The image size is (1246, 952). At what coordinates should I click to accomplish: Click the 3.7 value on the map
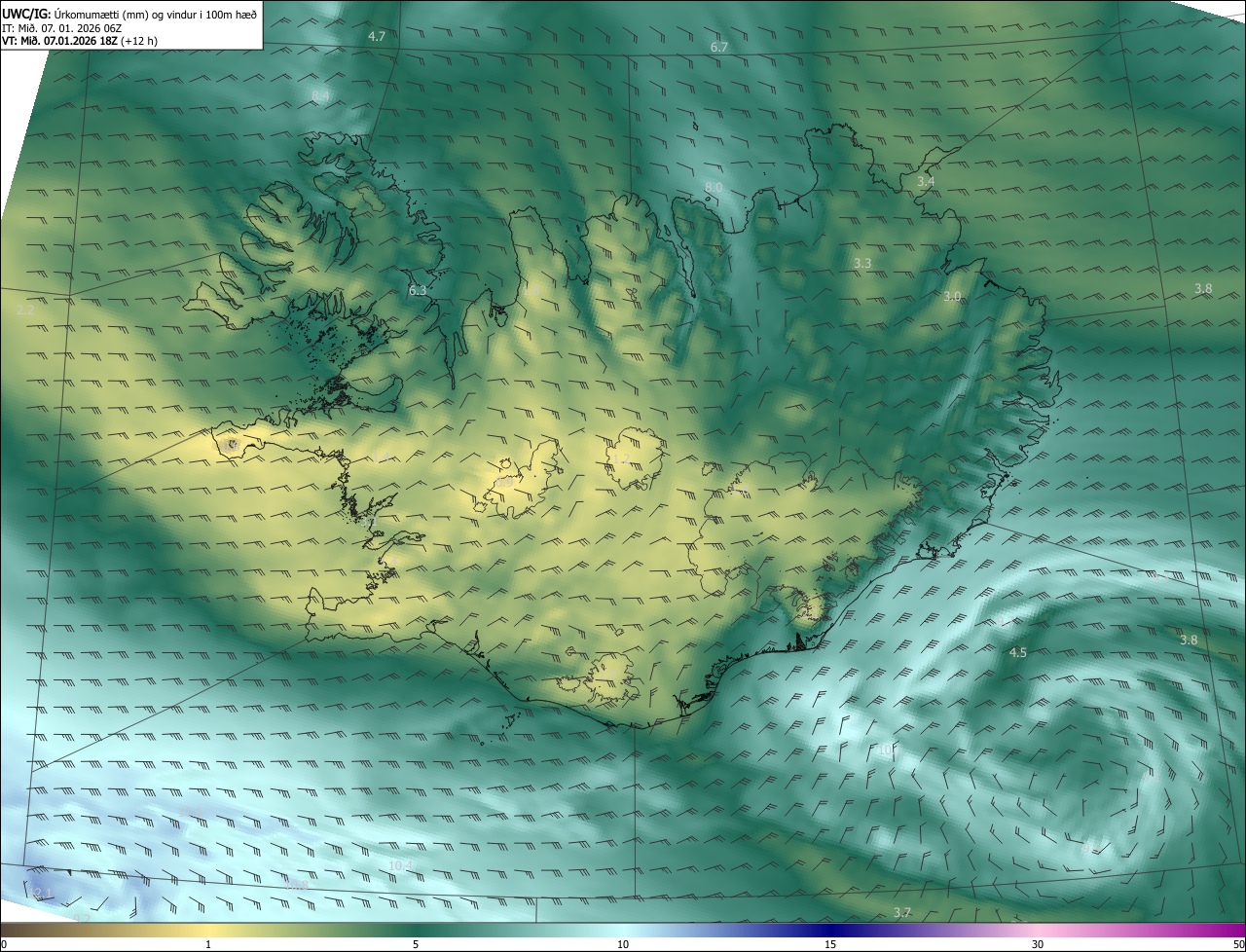pos(902,912)
